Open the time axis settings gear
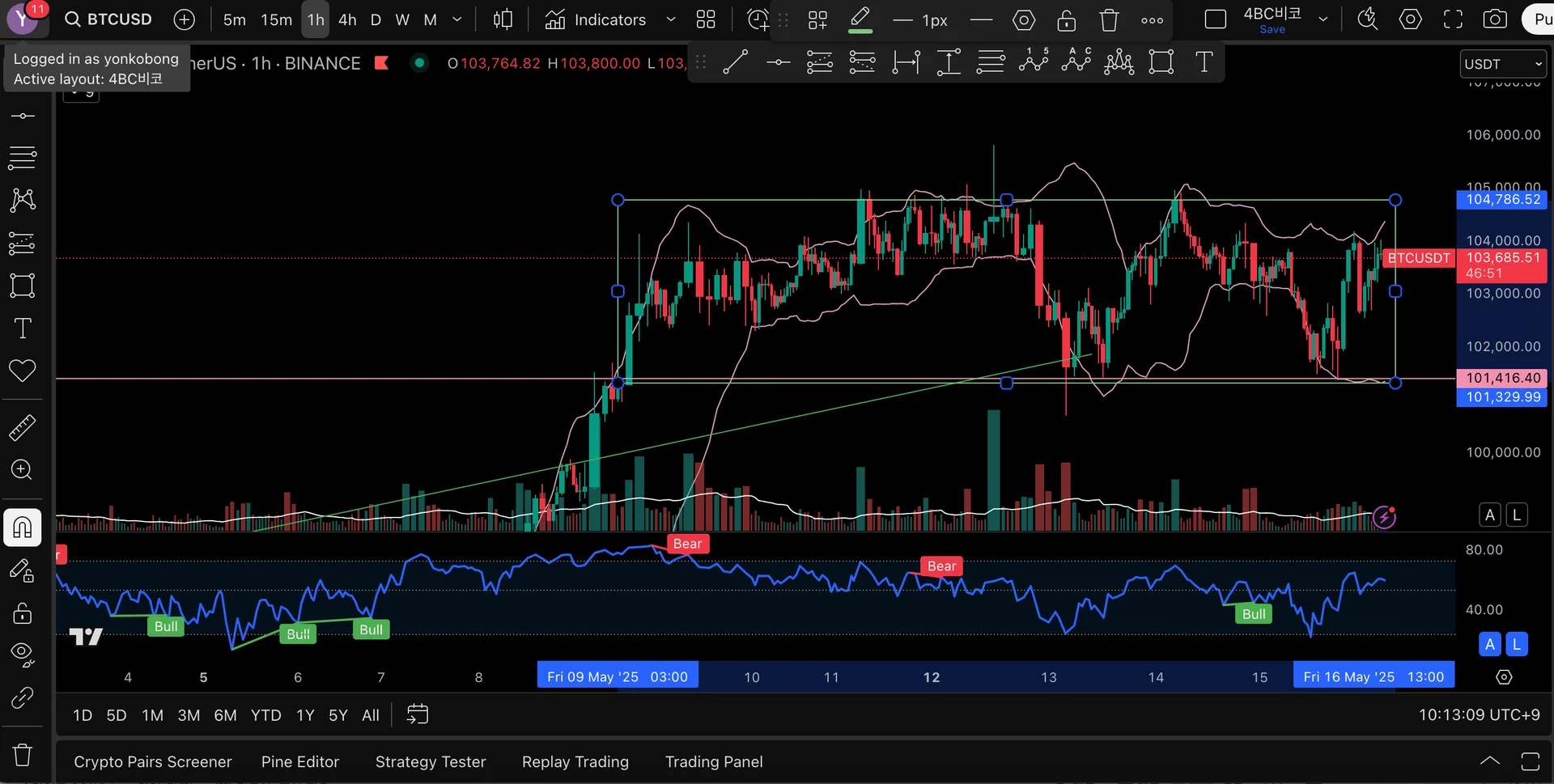 (x=1504, y=677)
